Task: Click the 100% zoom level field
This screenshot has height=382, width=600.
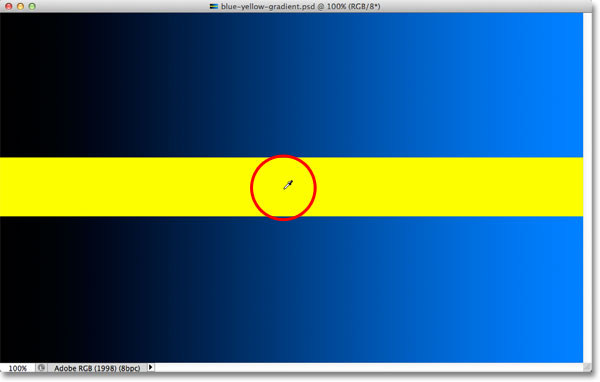Action: click(x=18, y=368)
